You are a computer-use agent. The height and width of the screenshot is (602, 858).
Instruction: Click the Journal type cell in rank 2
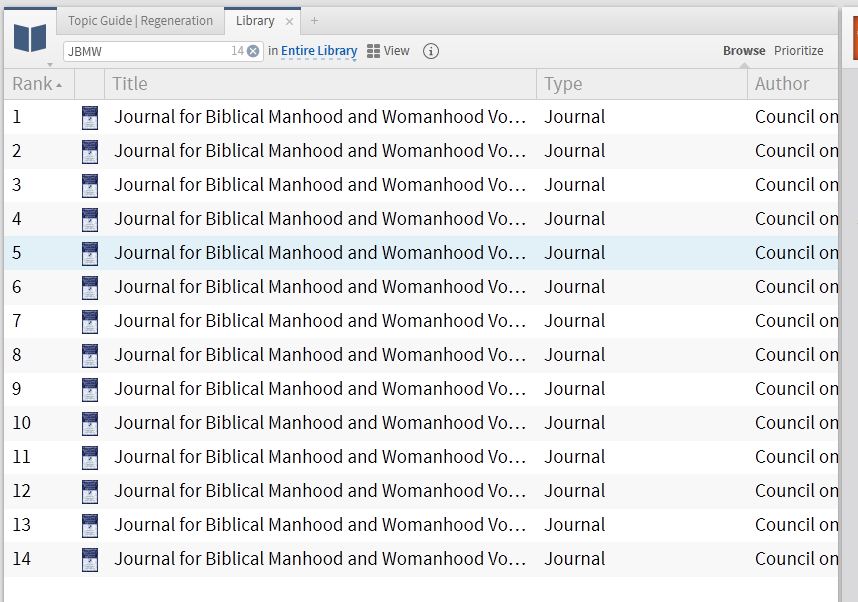[575, 151]
